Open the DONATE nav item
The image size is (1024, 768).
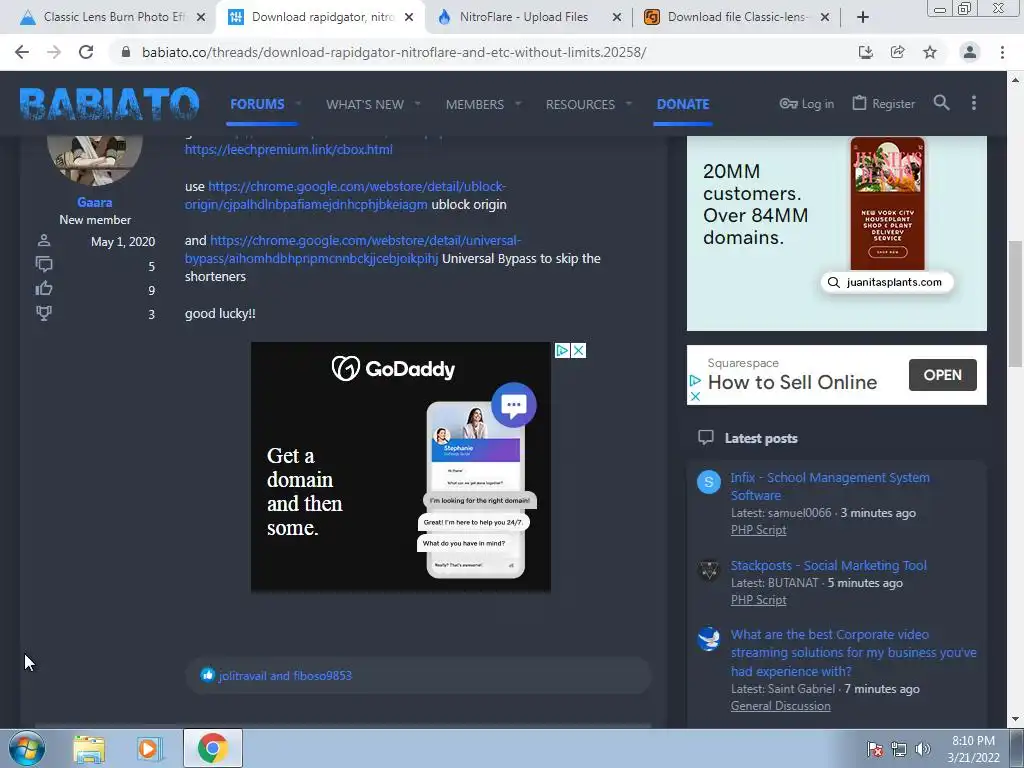[683, 104]
